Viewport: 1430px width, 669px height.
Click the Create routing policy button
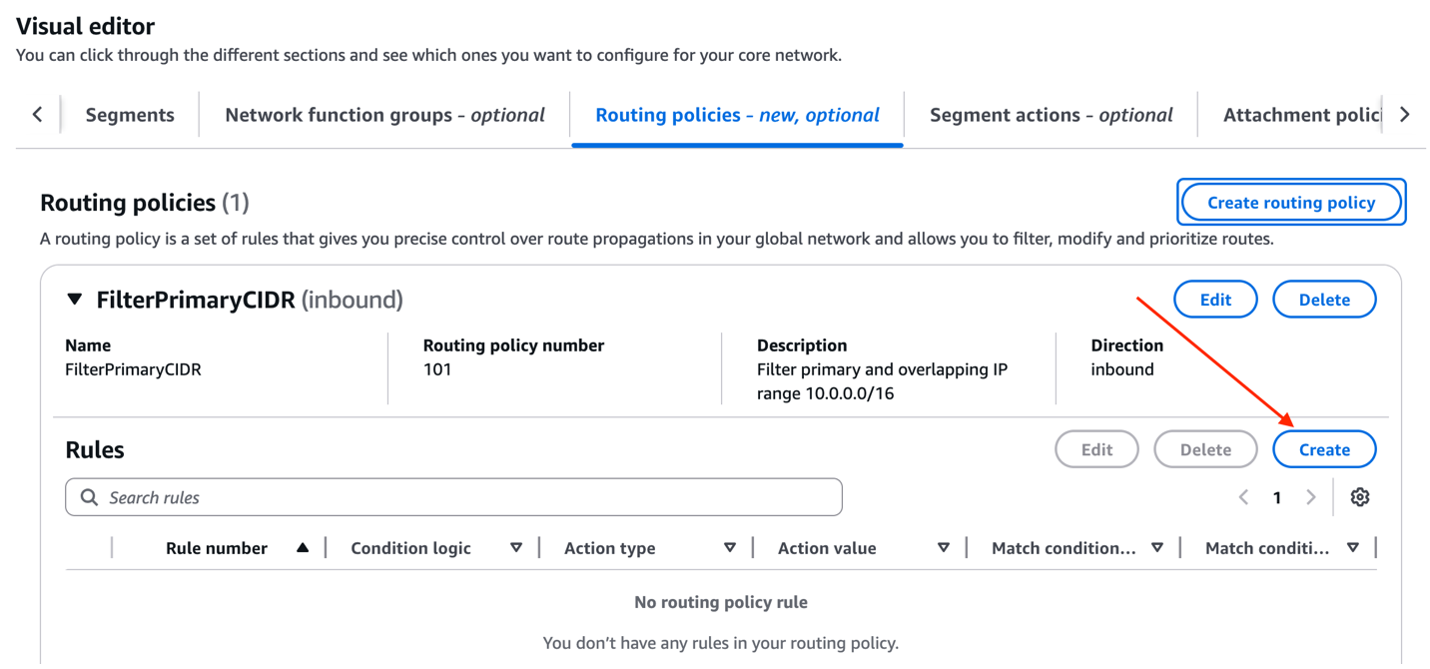[1291, 202]
